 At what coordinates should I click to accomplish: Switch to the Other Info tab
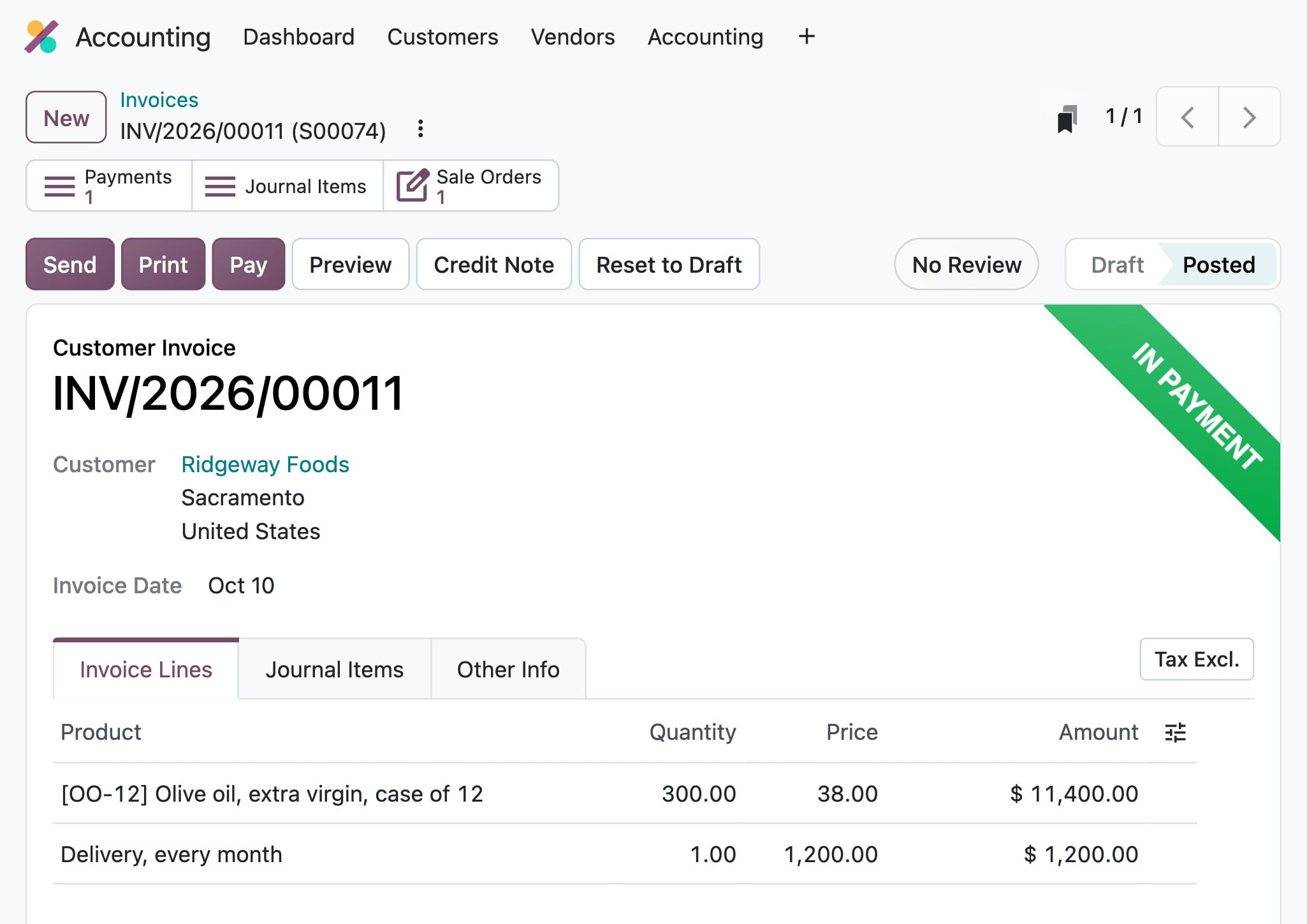pos(508,669)
